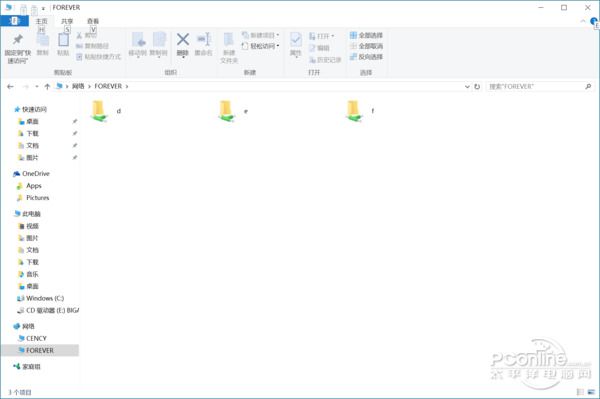Expand the New item (新建项目) dropdown
Viewport: 600px width, 399px height.
pos(261,35)
